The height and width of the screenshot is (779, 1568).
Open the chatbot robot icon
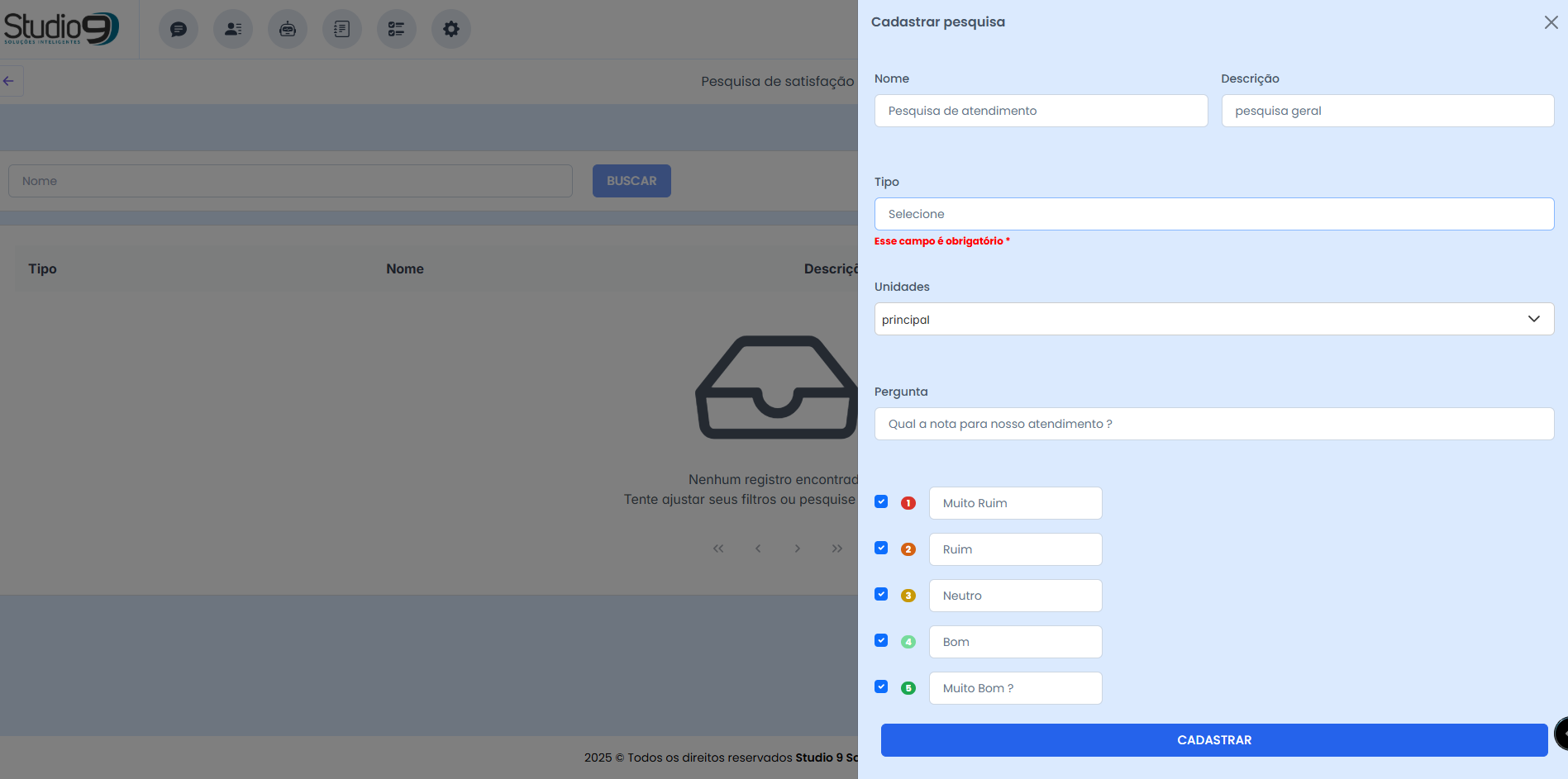click(288, 30)
